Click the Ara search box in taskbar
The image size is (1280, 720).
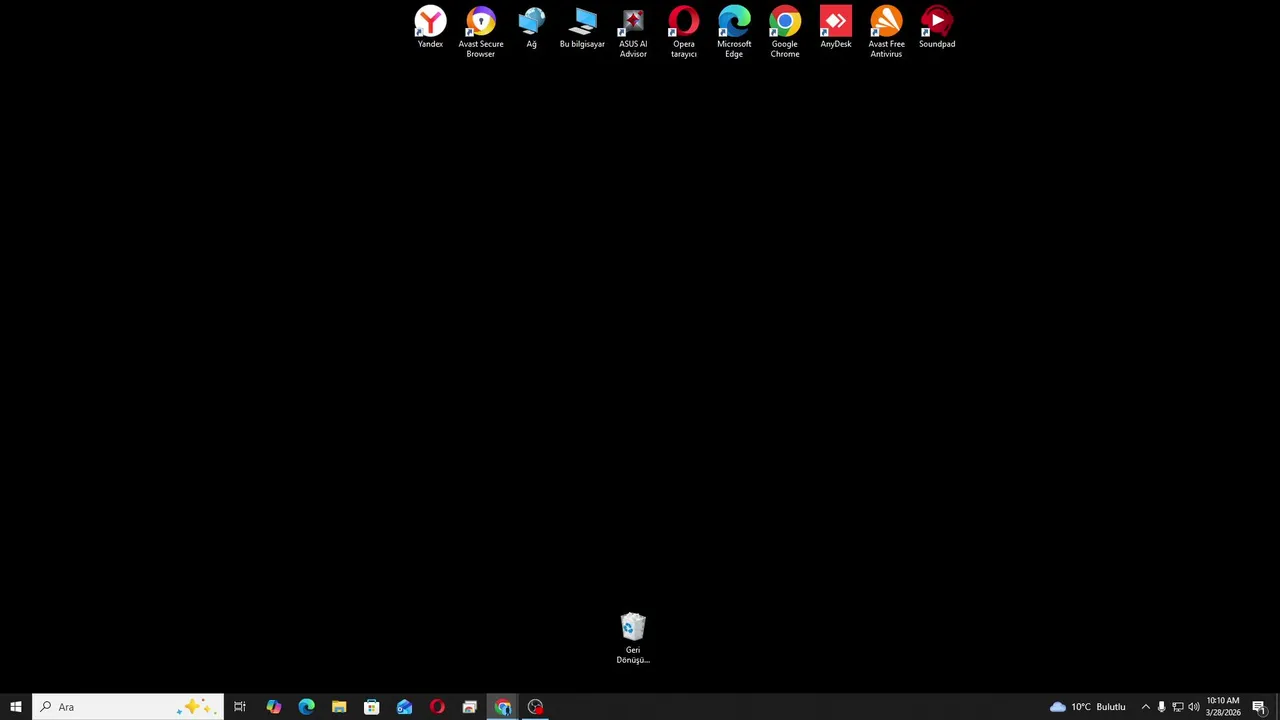pyautogui.click(x=128, y=707)
